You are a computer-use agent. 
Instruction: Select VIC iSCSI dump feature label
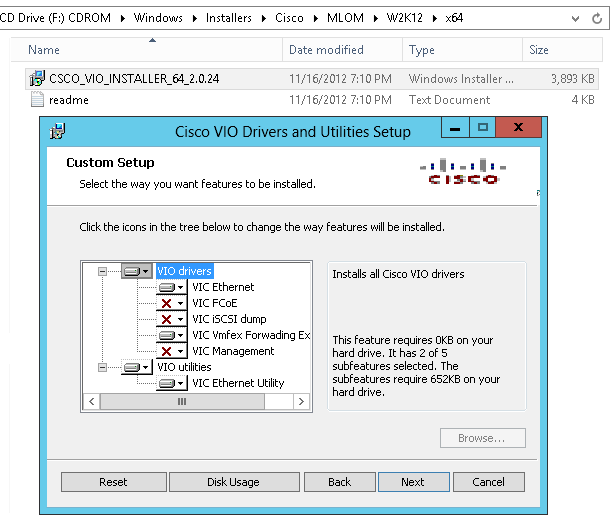click(229, 319)
